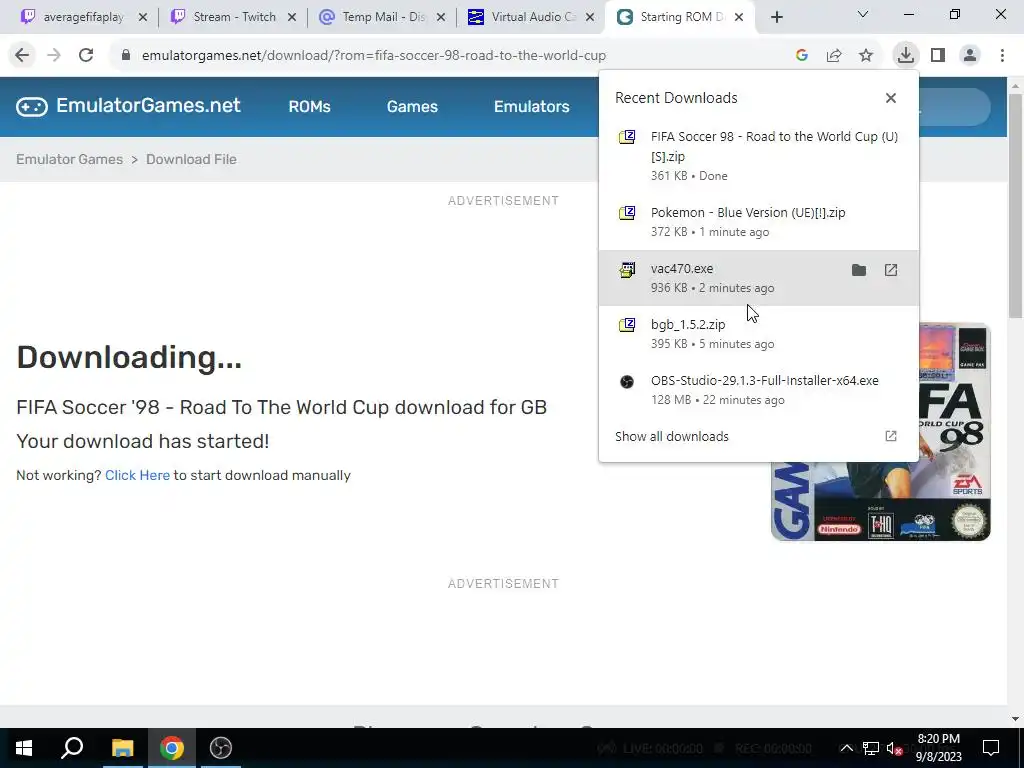Go to the Emulator Games breadcrumb
Viewport: 1024px width, 768px height.
[x=69, y=159]
